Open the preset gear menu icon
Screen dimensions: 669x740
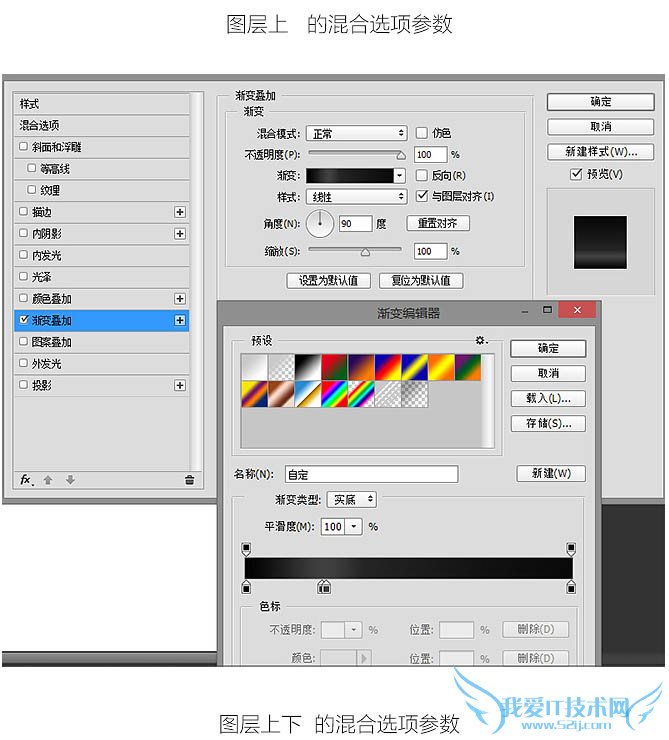pos(481,340)
